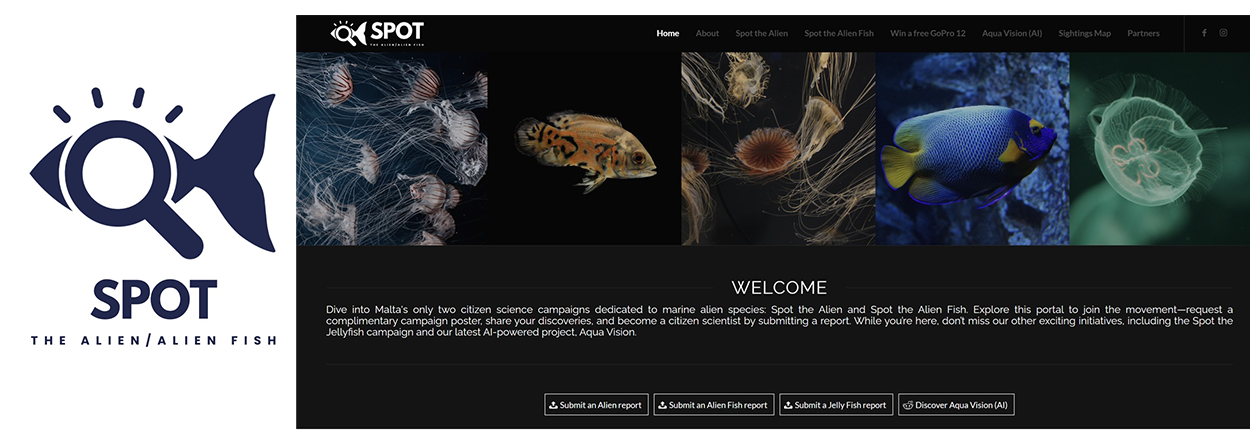Click Discover Aqua Vision (AI) button
Screen dimensions: 1250x447
pyautogui.click(x=956, y=405)
